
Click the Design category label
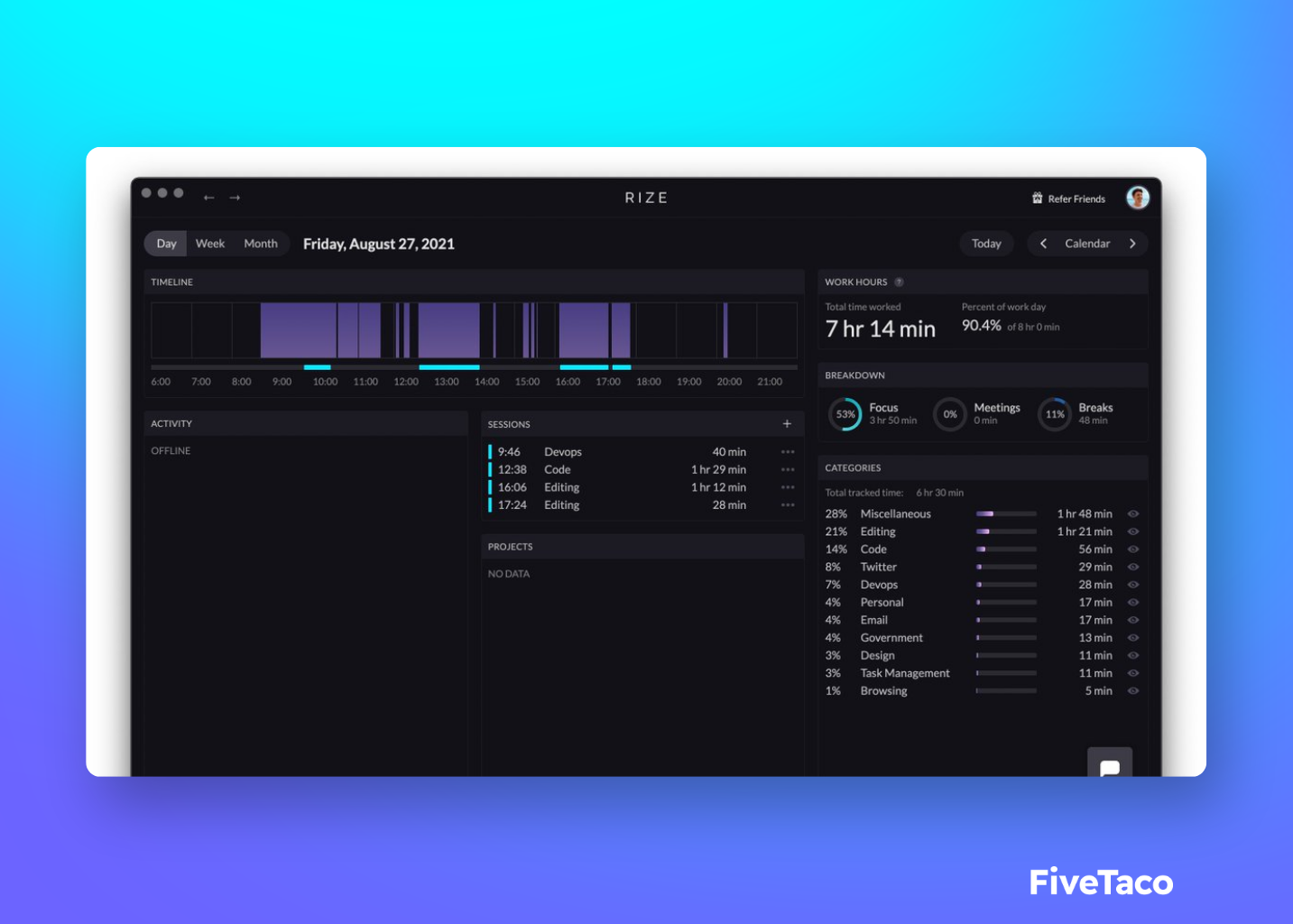877,656
